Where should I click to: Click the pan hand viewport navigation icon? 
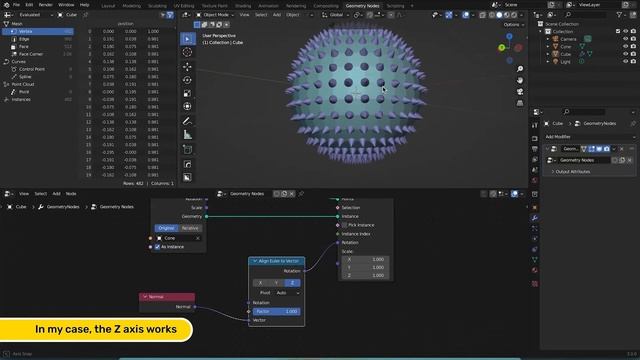point(520,80)
